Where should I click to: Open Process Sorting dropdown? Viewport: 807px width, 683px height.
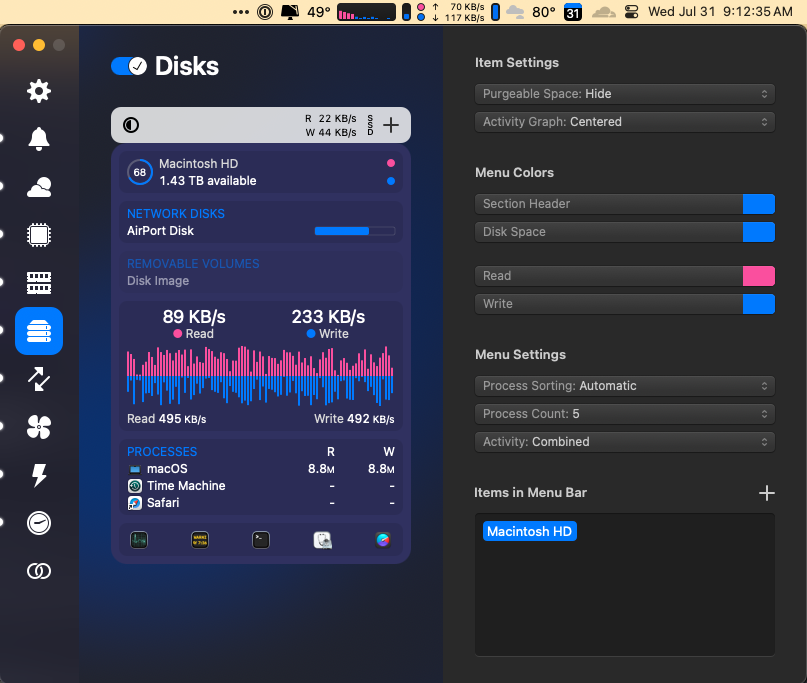point(625,386)
